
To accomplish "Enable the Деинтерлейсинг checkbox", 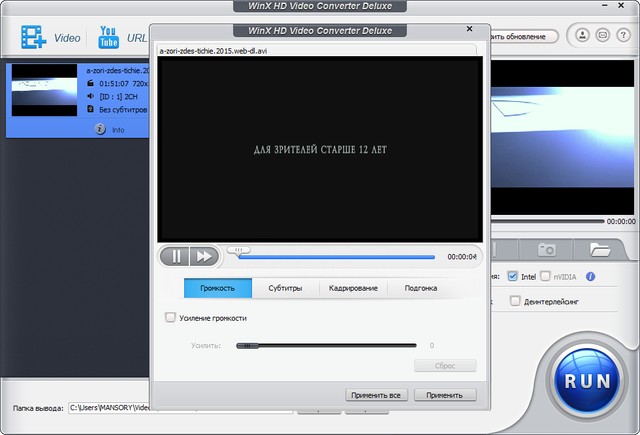I will (x=515, y=300).
